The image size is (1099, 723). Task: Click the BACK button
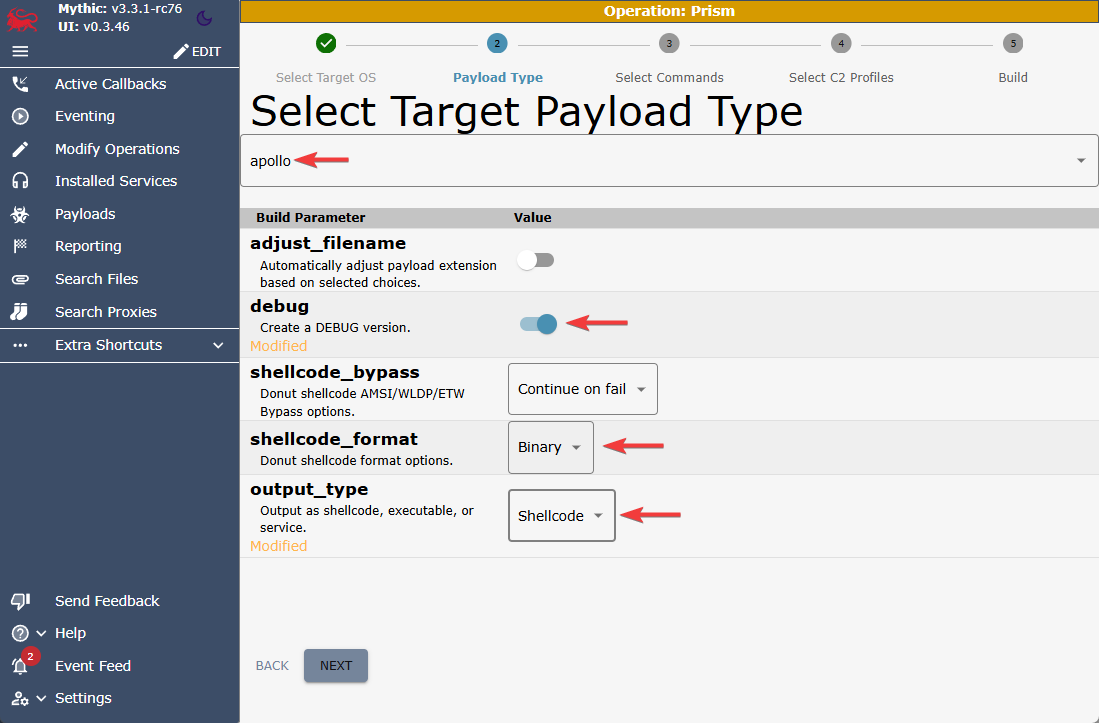pos(272,666)
